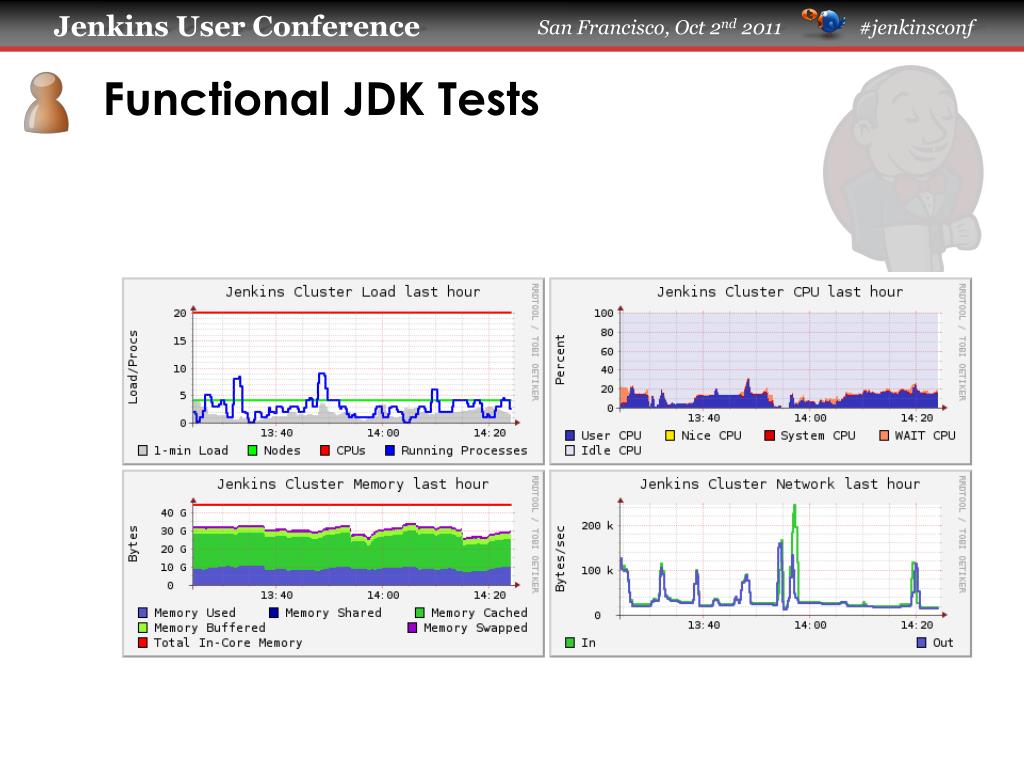Click the San Francisco, Oct 2nd 2011 text

point(659,27)
